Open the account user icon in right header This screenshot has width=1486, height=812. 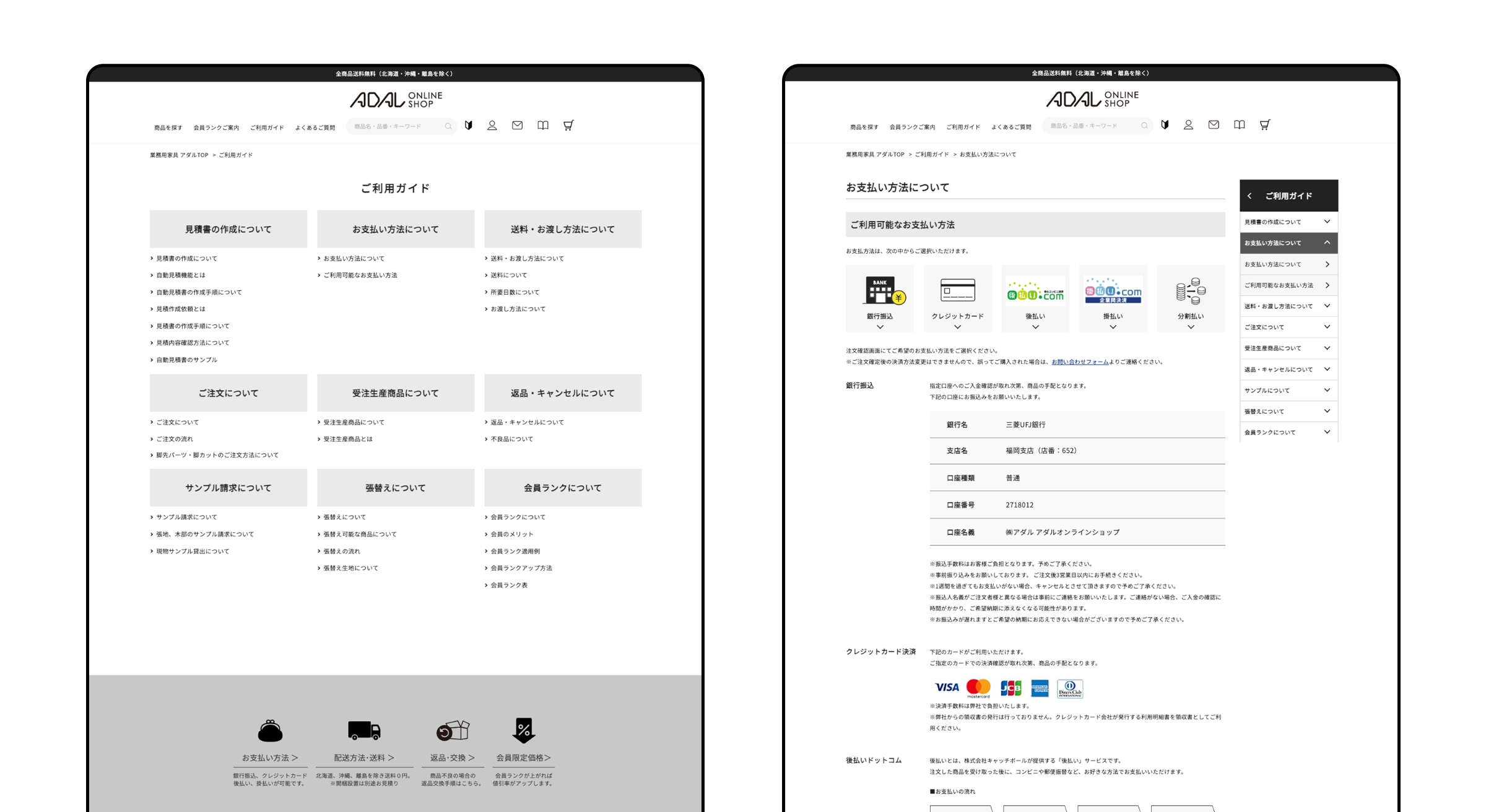tap(1188, 125)
